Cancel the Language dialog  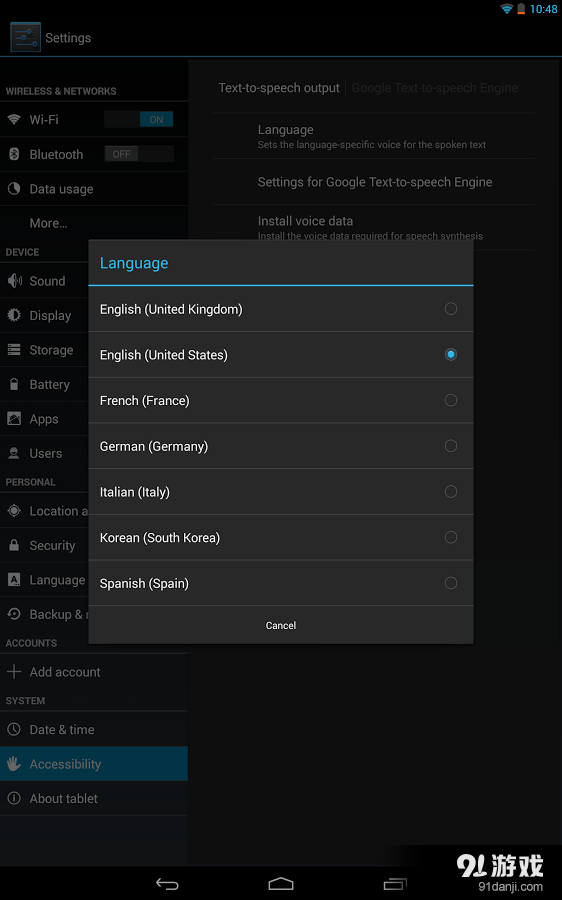pos(281,626)
